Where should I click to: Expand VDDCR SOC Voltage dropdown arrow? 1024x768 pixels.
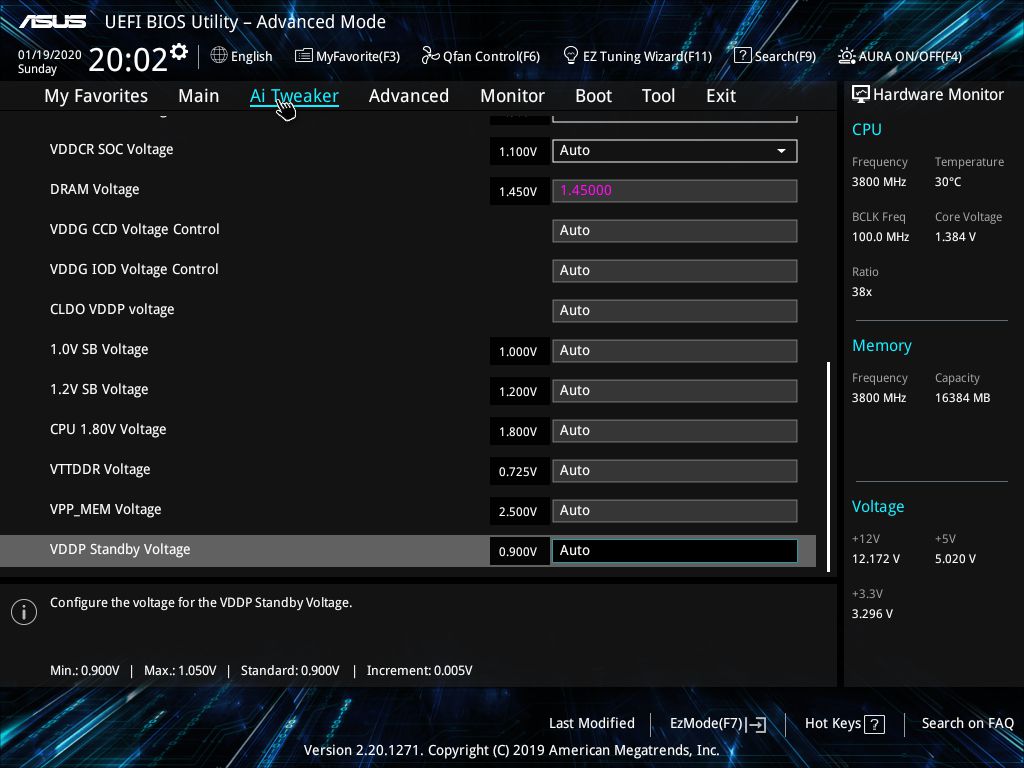click(x=781, y=151)
